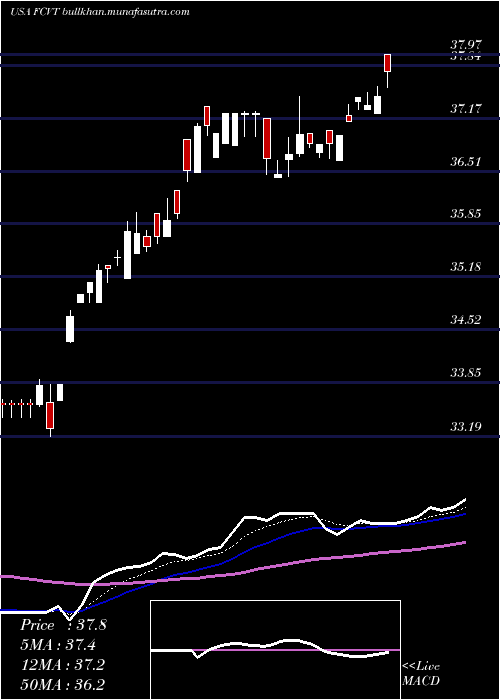Click the 50MA 36.2 readout

63,684
